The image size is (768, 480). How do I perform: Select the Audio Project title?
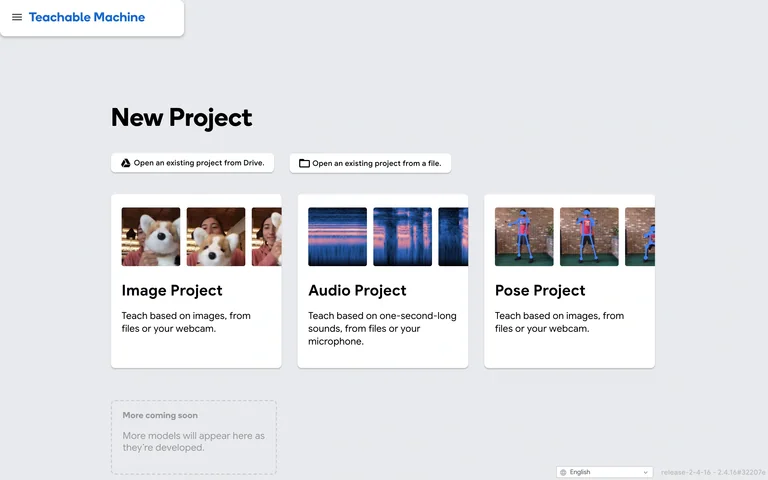click(x=357, y=290)
